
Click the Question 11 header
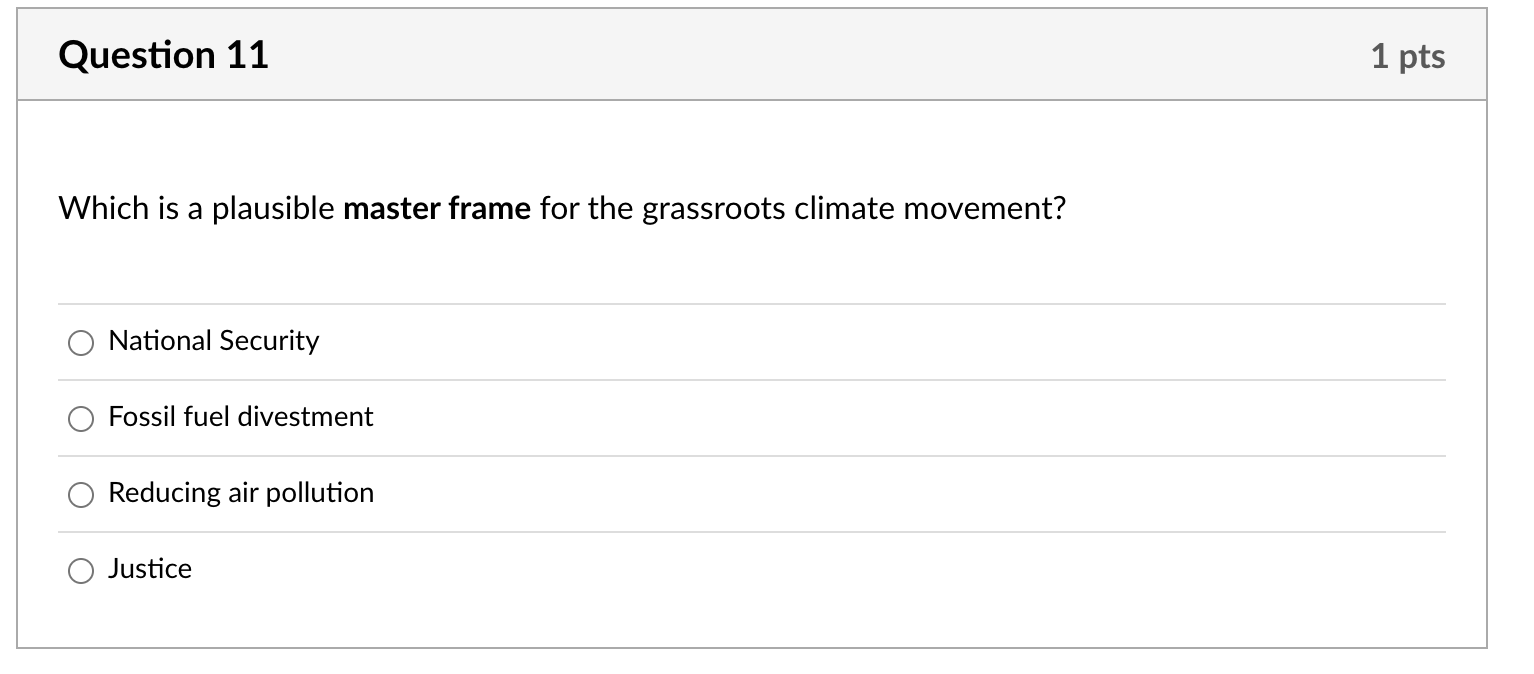point(163,55)
